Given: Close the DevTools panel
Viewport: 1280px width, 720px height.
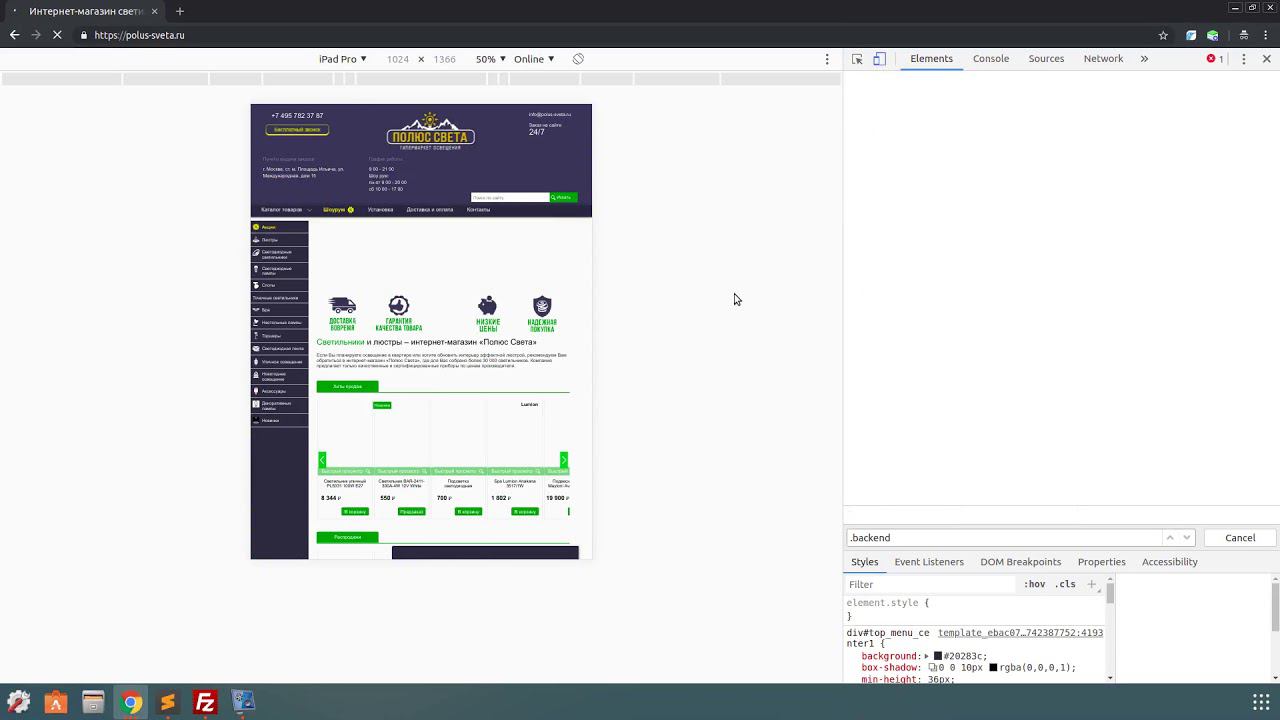Looking at the screenshot, I should point(1266,59).
